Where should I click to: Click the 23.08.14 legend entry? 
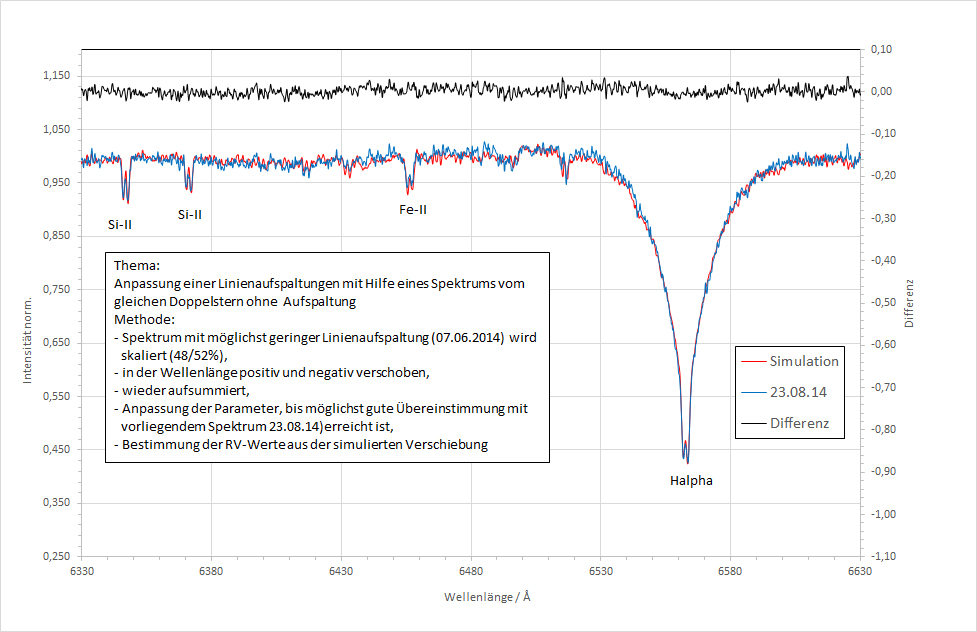pyautogui.click(x=797, y=392)
